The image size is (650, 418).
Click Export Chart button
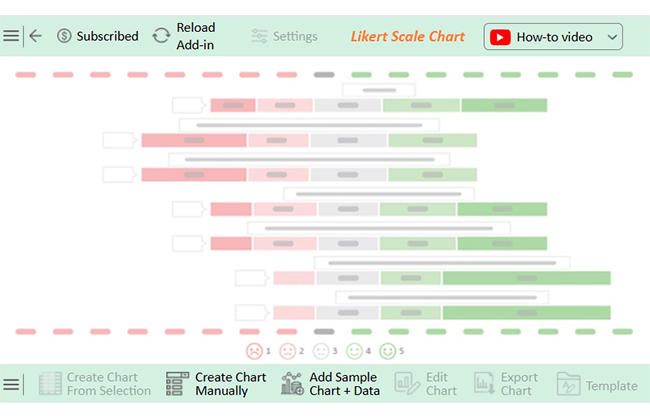click(506, 384)
